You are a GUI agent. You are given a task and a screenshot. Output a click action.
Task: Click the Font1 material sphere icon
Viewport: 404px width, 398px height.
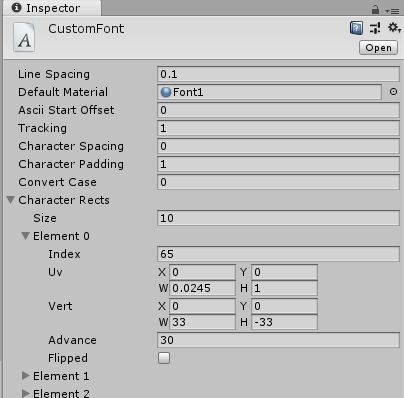pyautogui.click(x=166, y=92)
